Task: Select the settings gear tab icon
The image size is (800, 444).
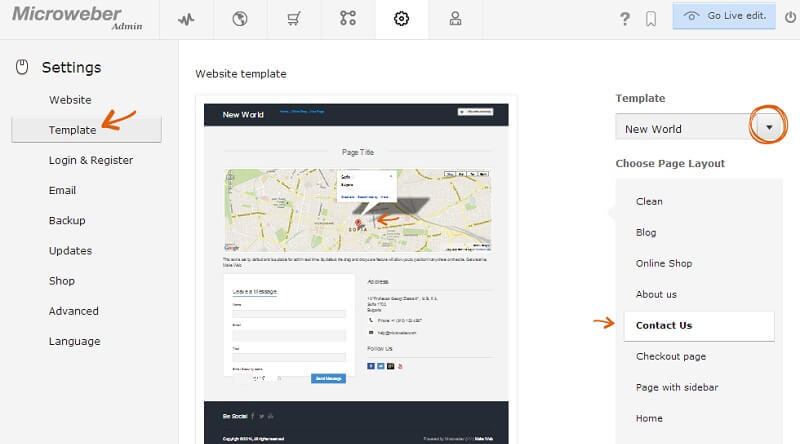Action: click(402, 19)
